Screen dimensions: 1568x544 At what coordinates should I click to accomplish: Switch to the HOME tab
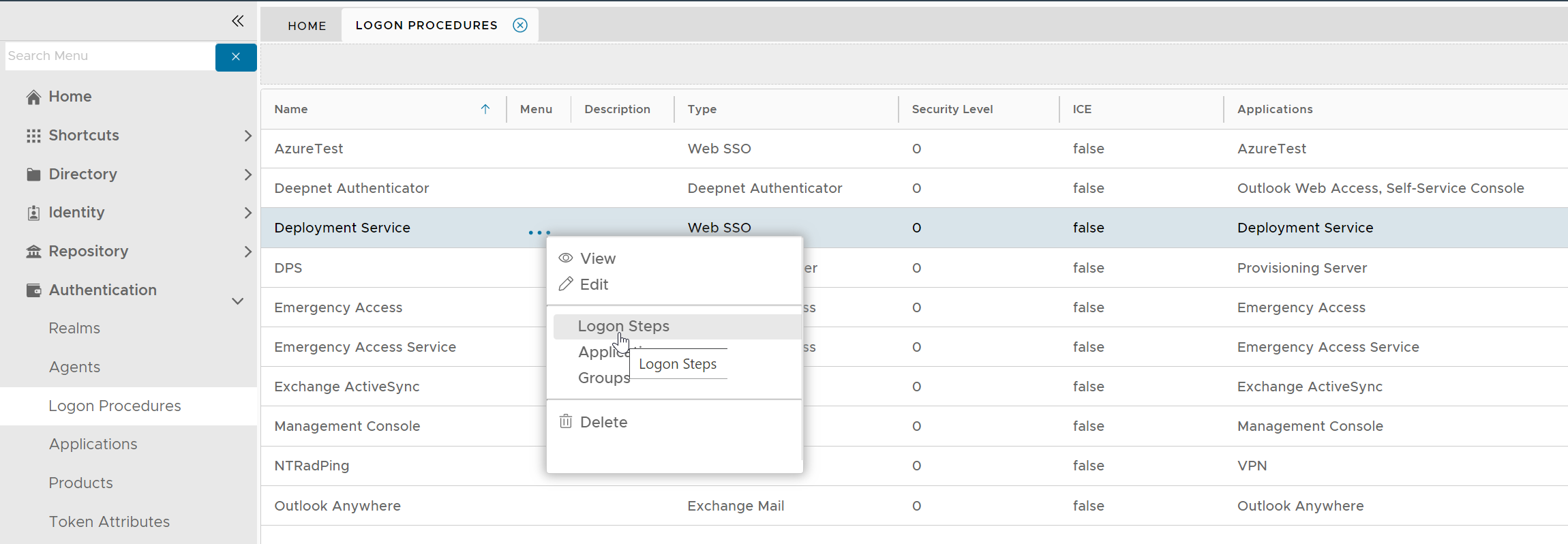pyautogui.click(x=307, y=26)
